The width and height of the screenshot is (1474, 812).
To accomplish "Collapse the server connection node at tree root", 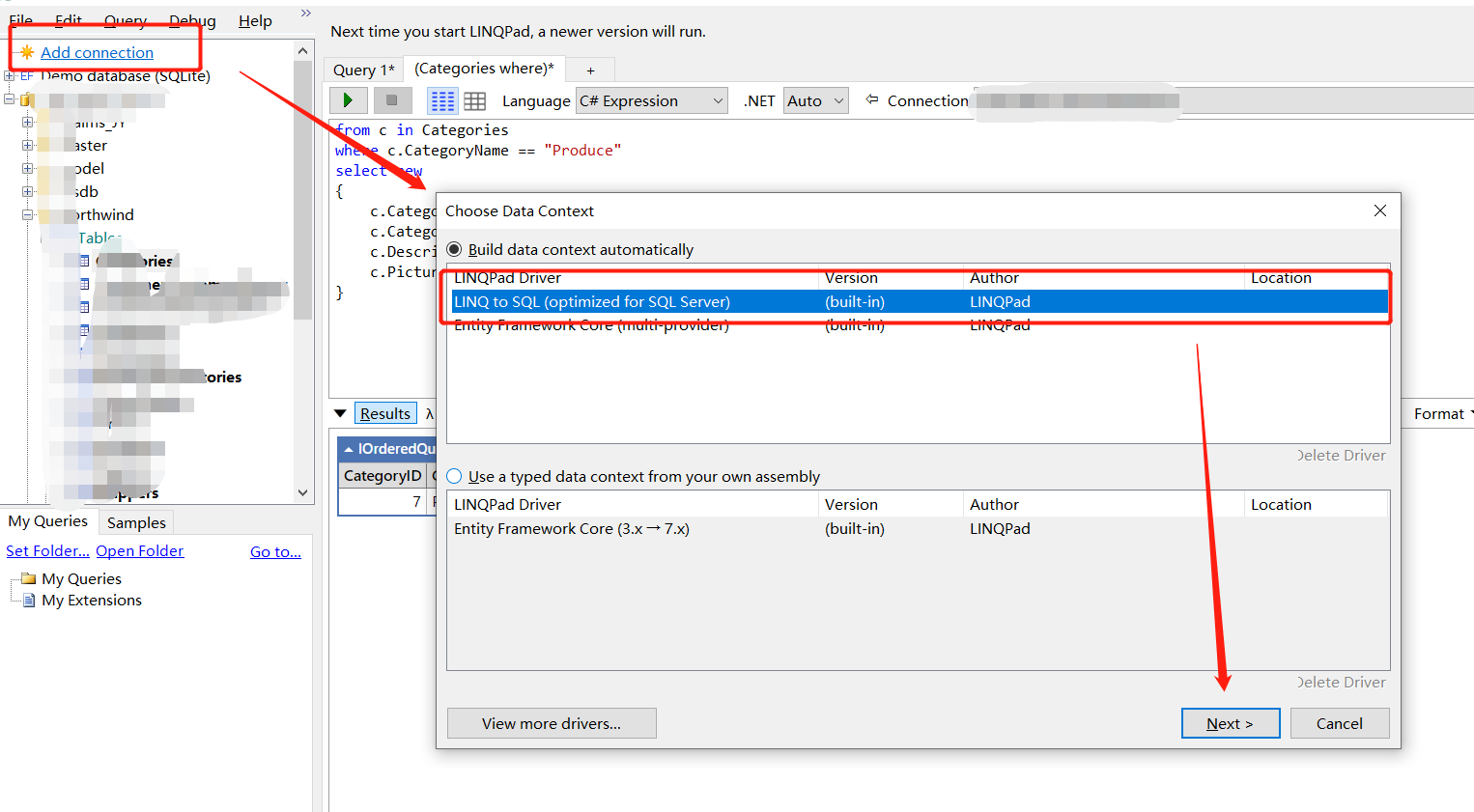I will pos(9,98).
